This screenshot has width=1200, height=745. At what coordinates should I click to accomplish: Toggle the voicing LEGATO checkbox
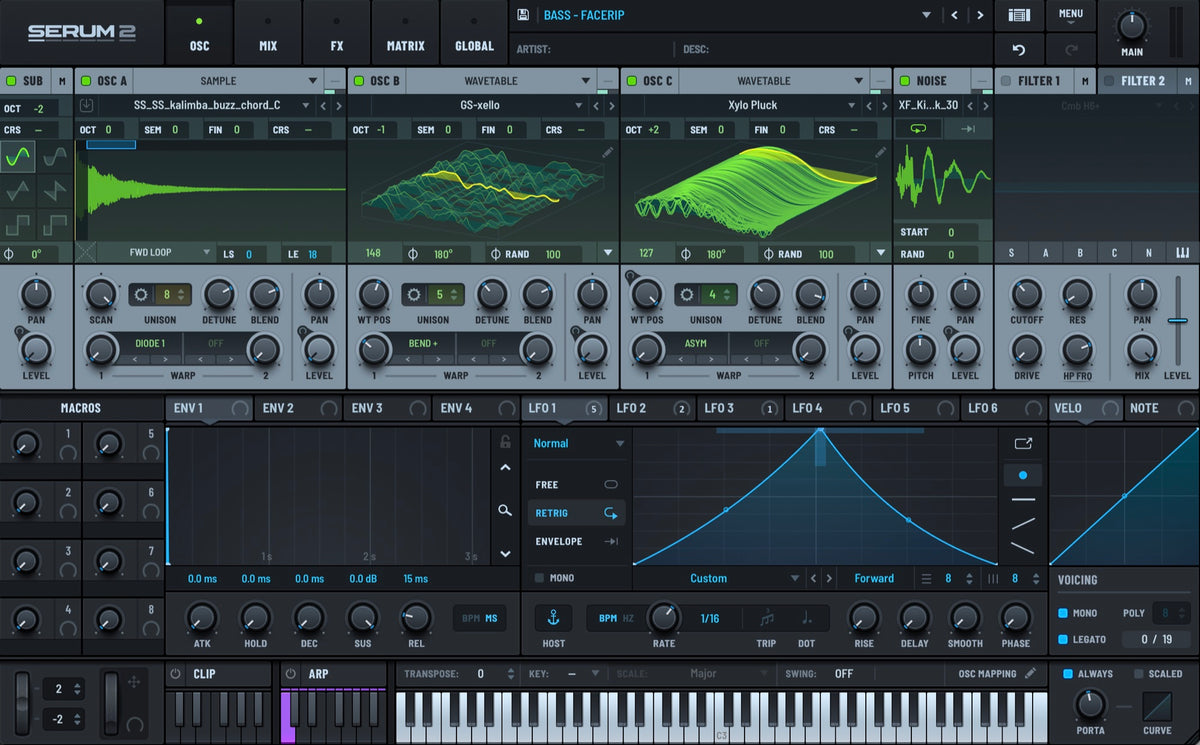pos(1063,639)
